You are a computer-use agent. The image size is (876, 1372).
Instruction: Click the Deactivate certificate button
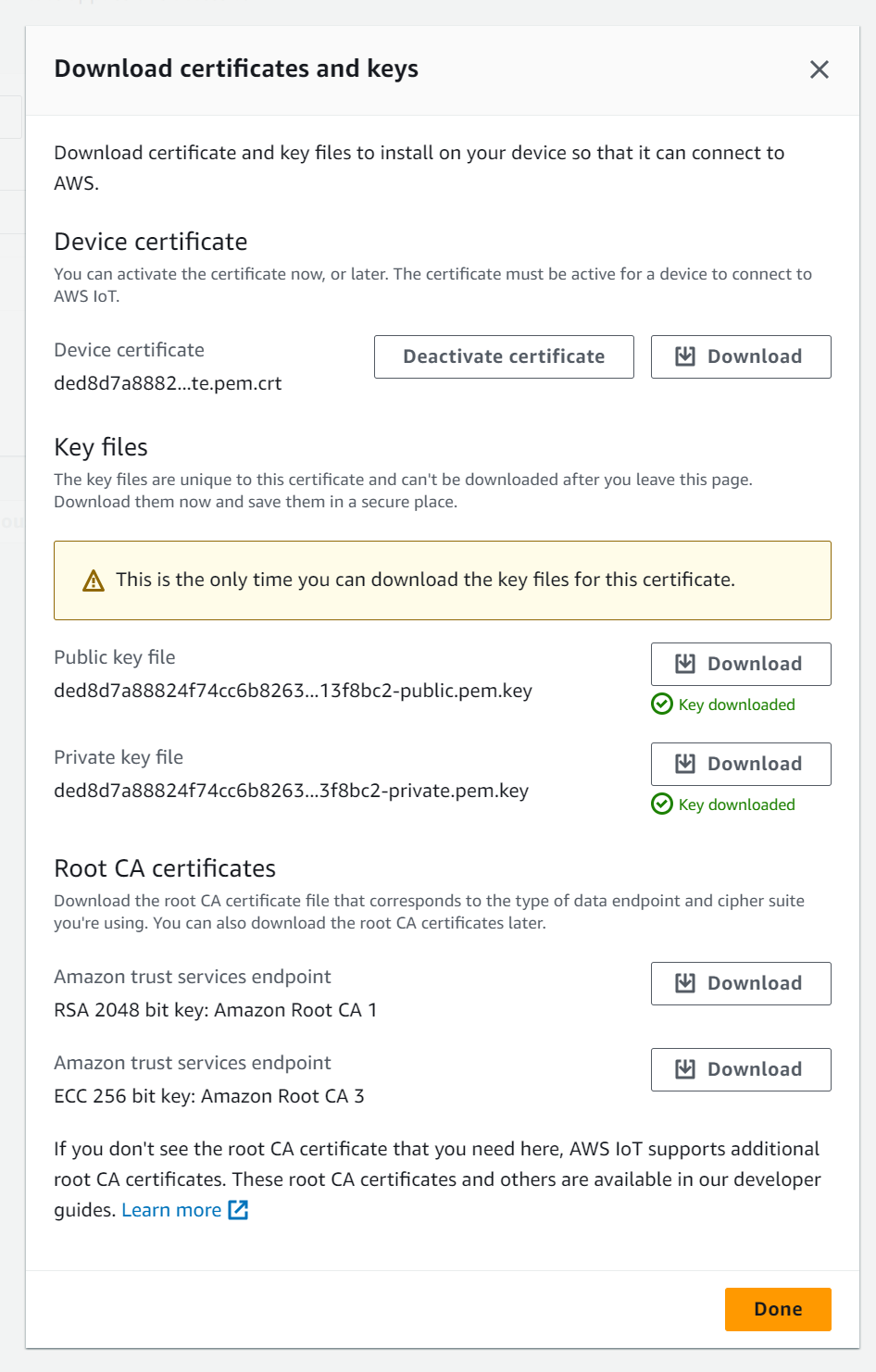[x=504, y=356]
